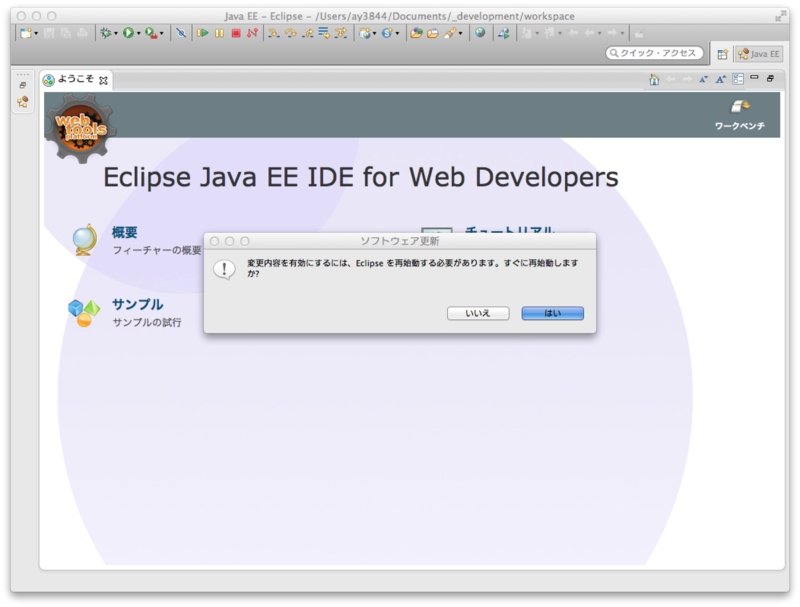This screenshot has height=607, width=800.
Task: Click the yellow Suspend pause icon
Action: point(219,33)
